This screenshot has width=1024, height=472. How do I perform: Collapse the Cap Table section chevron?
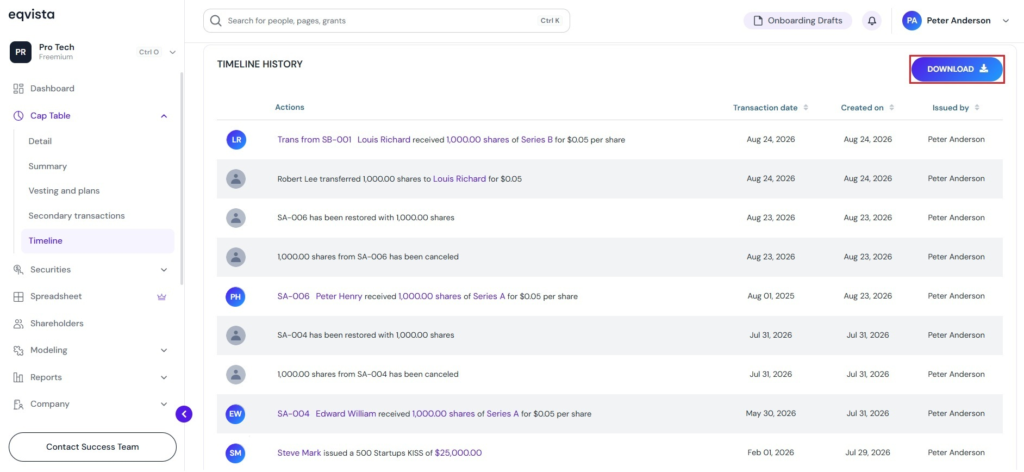tap(164, 116)
